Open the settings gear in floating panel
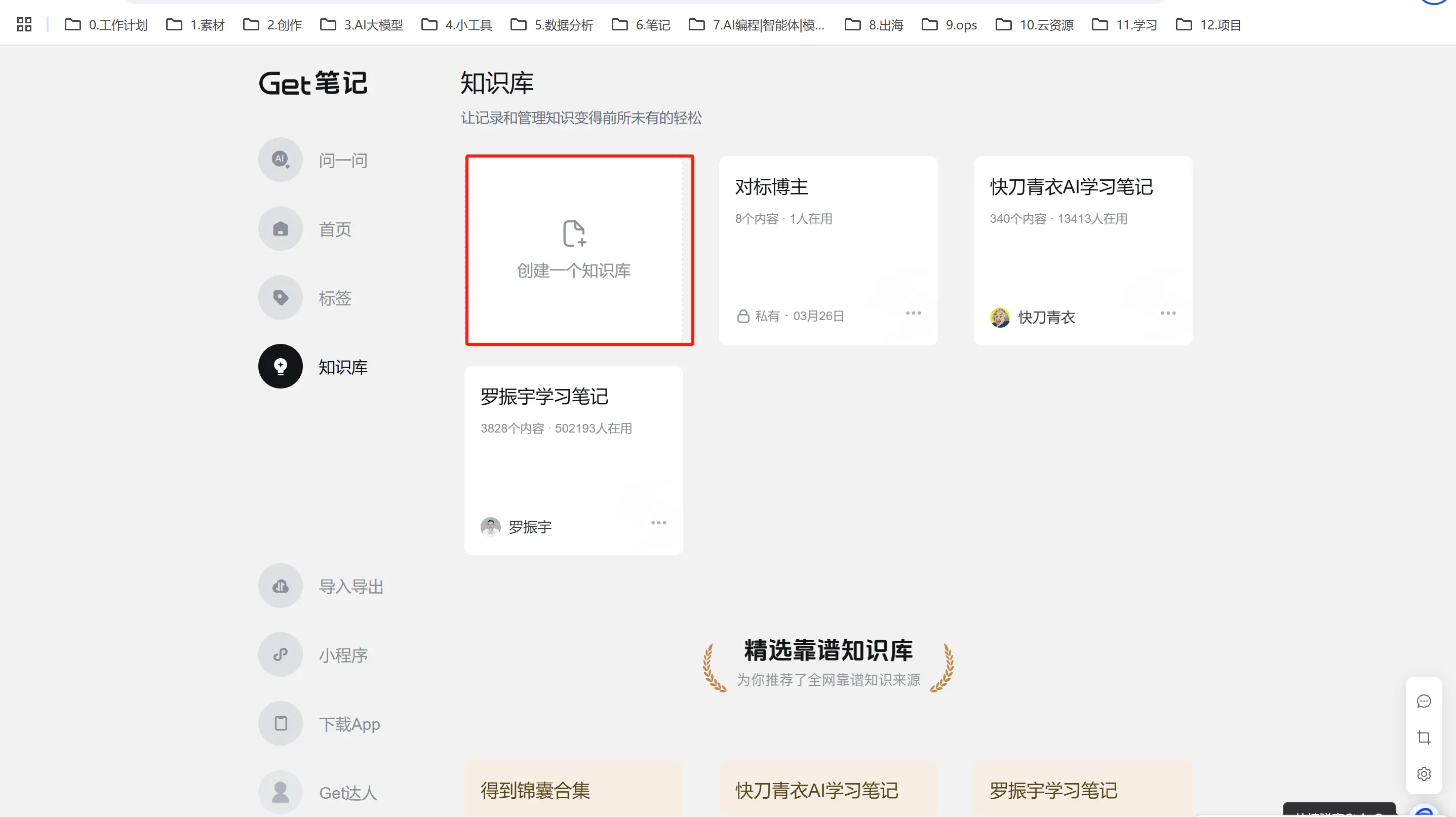 1424,774
